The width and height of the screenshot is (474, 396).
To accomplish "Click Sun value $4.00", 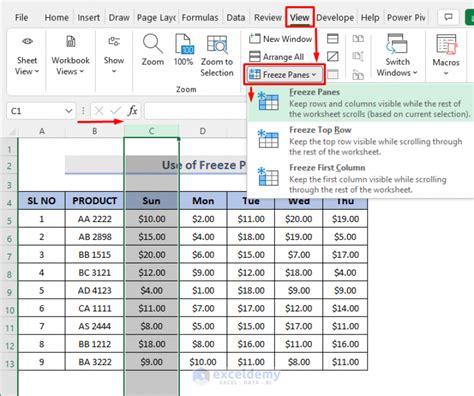I will click(x=151, y=290).
